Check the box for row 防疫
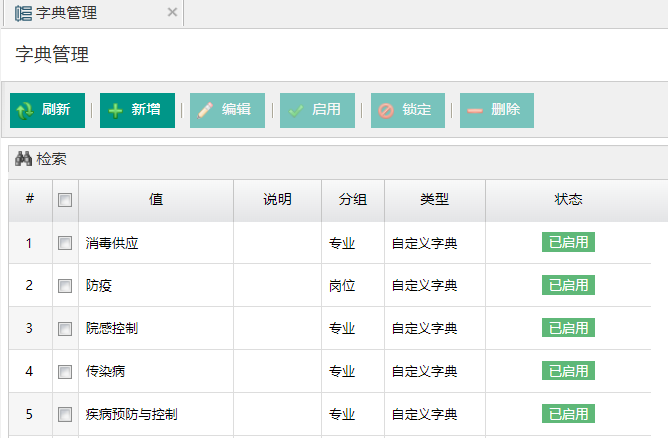Viewport: 668px width, 438px height. [65, 286]
